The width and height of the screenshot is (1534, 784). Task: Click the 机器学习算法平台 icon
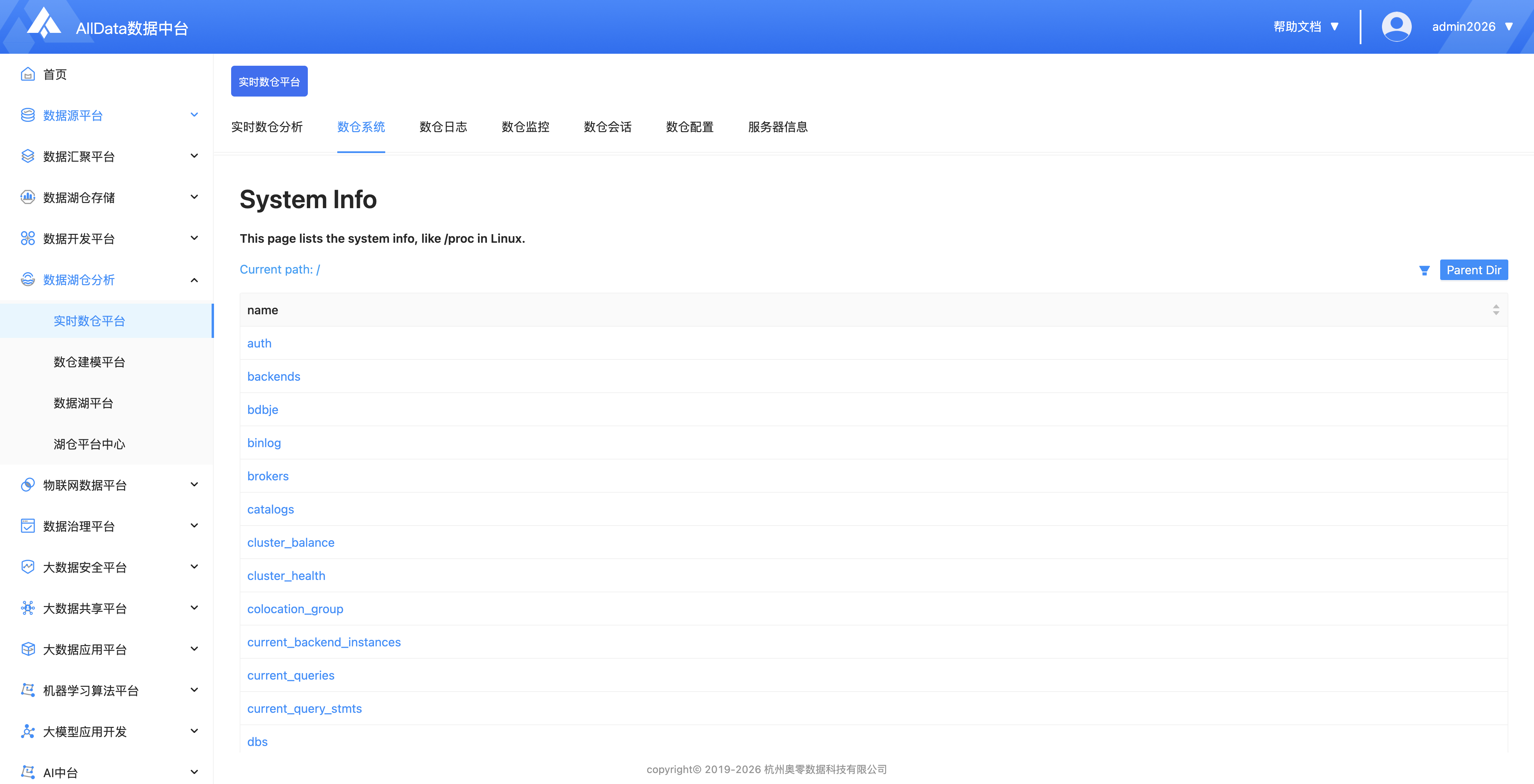point(27,690)
